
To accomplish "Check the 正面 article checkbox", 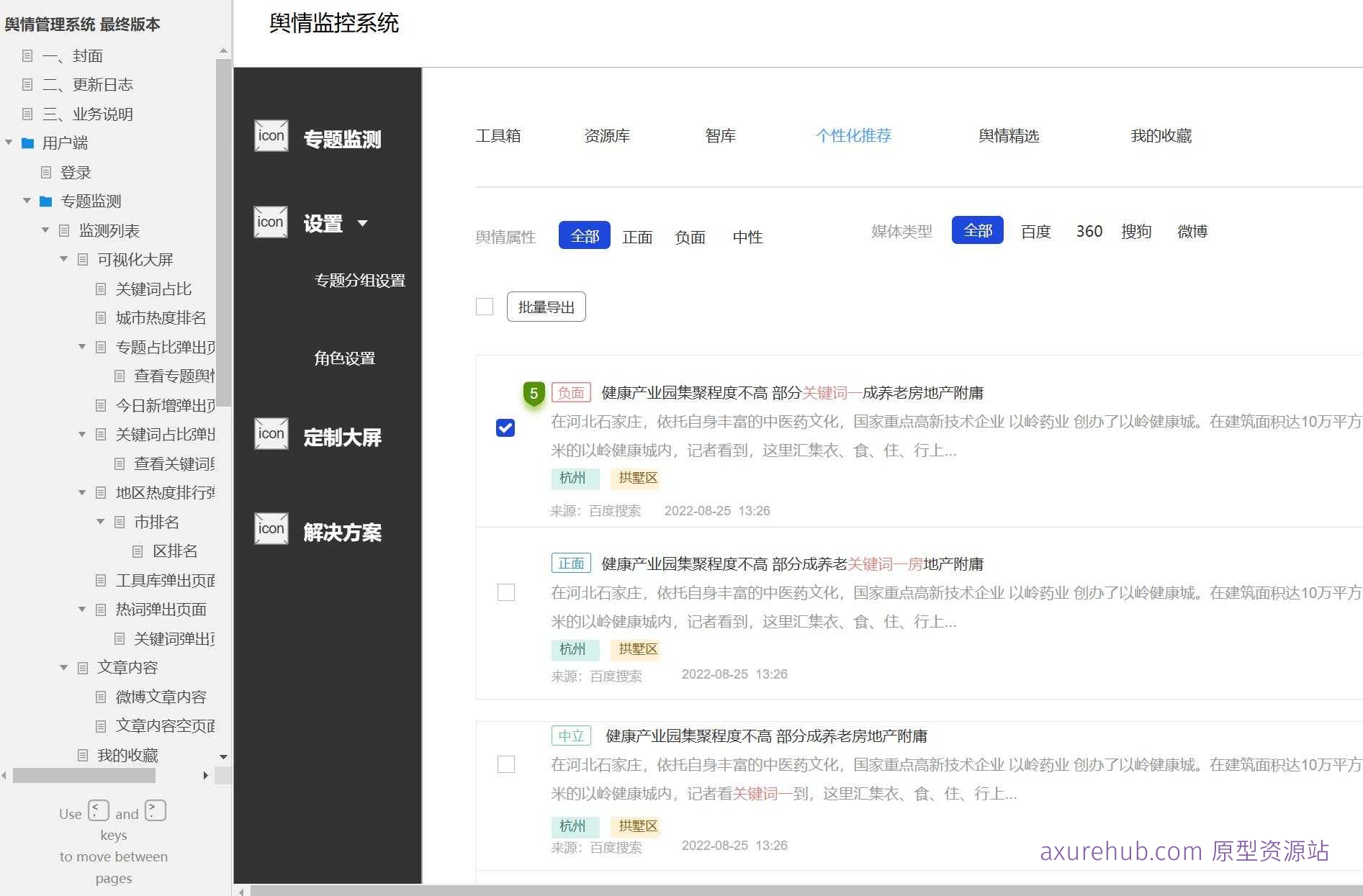I will [x=506, y=592].
